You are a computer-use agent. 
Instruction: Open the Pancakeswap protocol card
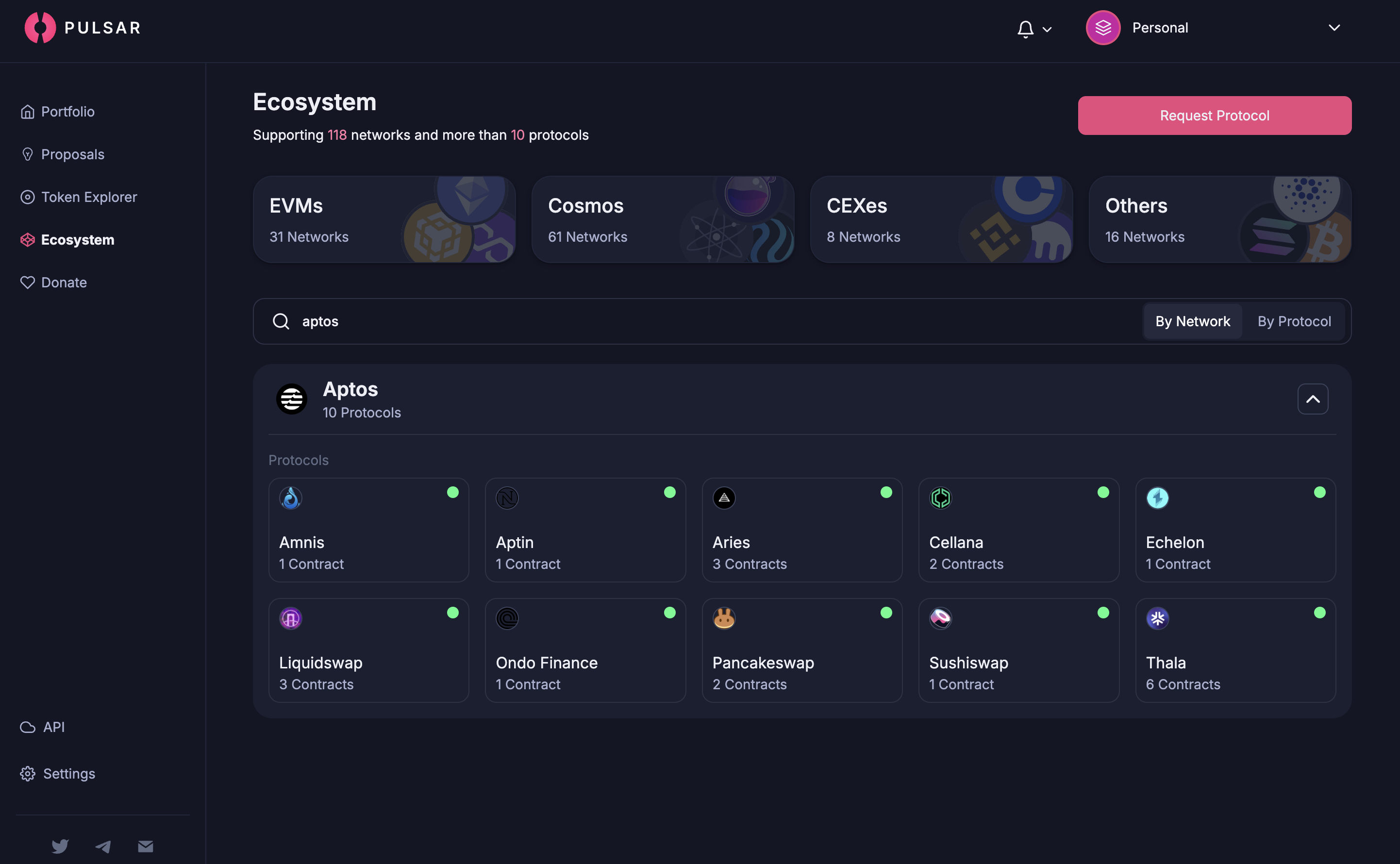point(802,650)
